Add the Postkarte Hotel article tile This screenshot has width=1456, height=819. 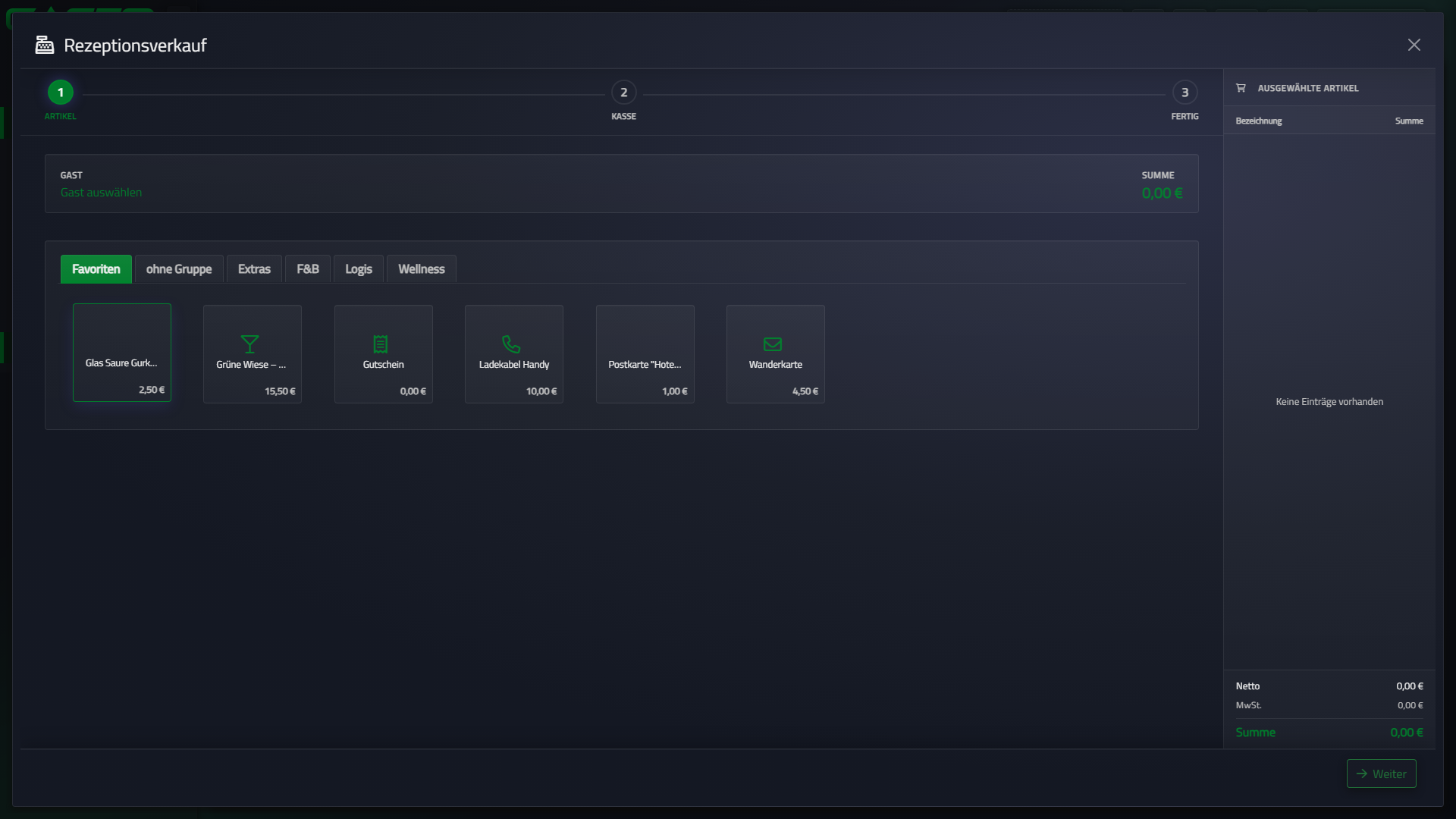[645, 354]
